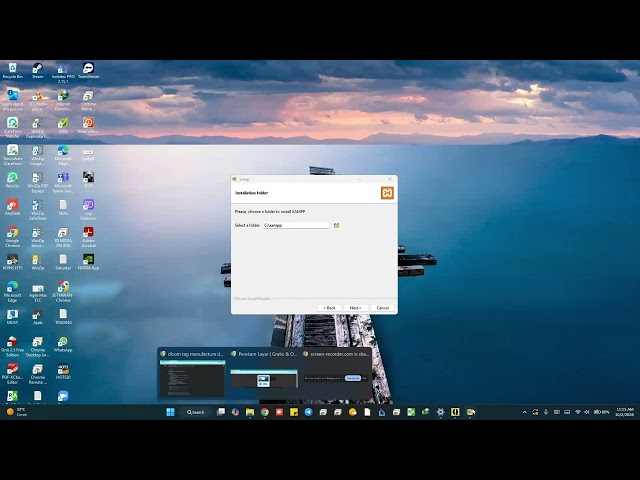The height and width of the screenshot is (480, 640).
Task: Open the clock and date in taskbar
Action: [x=624, y=412]
